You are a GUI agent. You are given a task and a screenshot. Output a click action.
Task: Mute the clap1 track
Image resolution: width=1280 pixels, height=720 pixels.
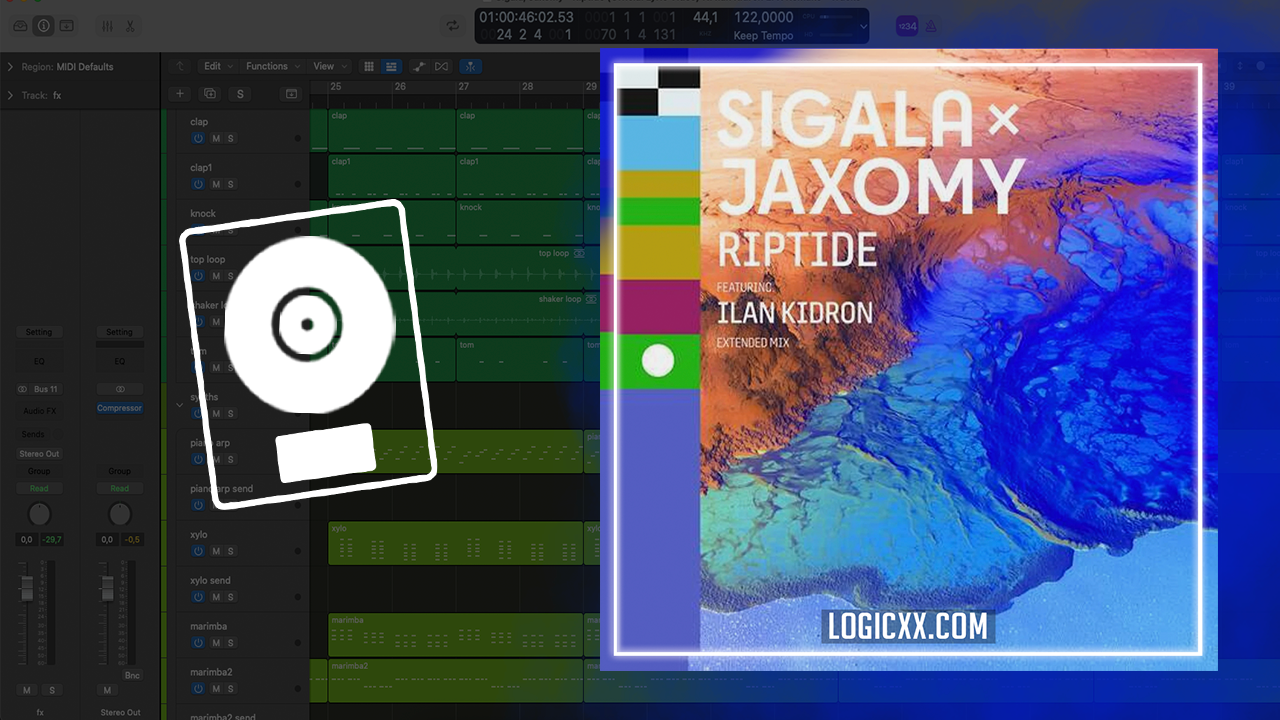[216, 184]
